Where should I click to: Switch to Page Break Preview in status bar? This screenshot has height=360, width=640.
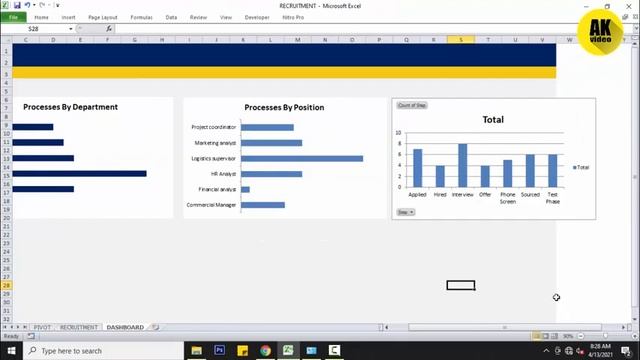pyautogui.click(x=554, y=336)
